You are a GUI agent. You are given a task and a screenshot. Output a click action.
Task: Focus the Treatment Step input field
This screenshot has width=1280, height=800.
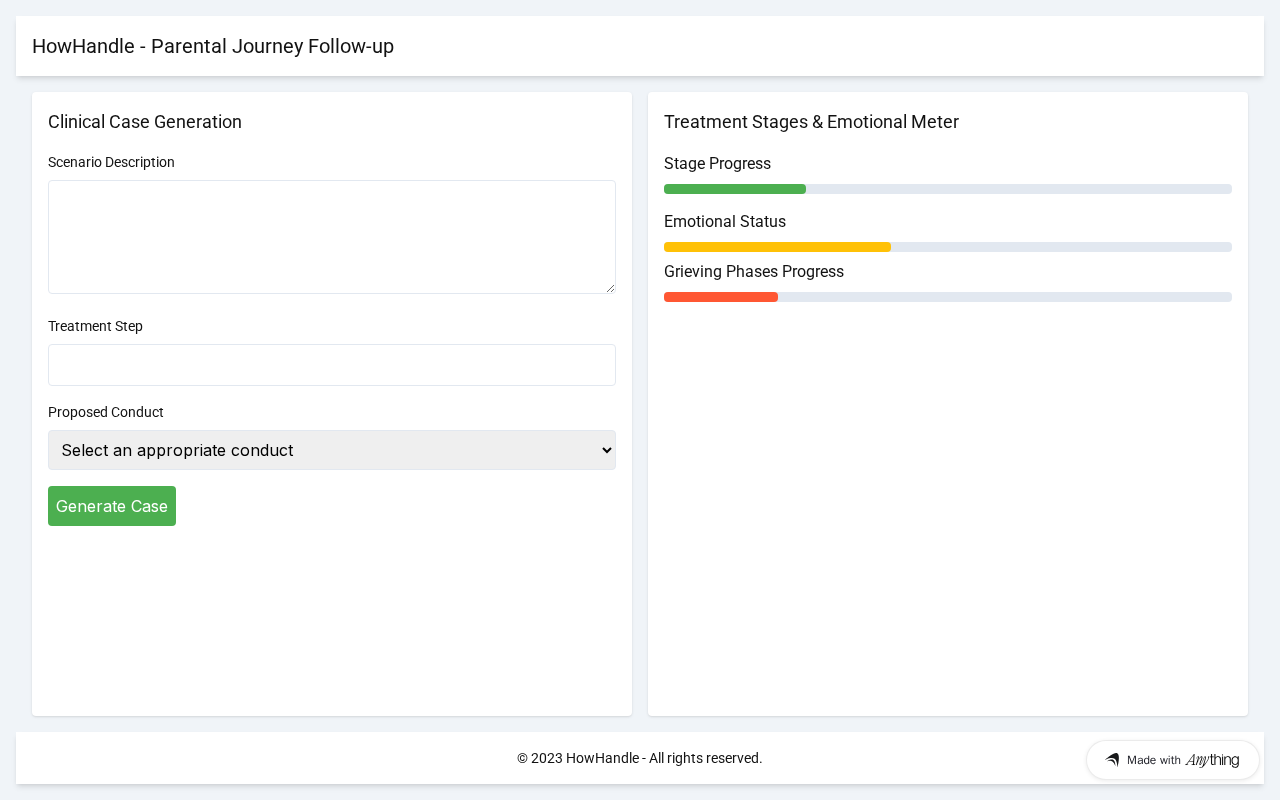coord(331,365)
